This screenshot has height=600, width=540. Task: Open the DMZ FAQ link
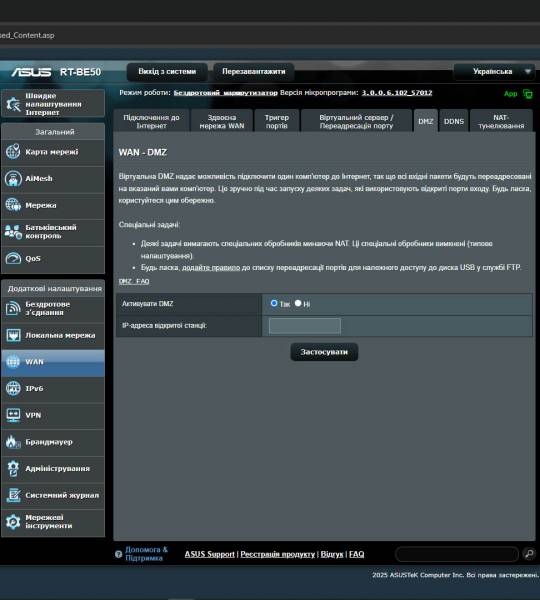click(134, 281)
